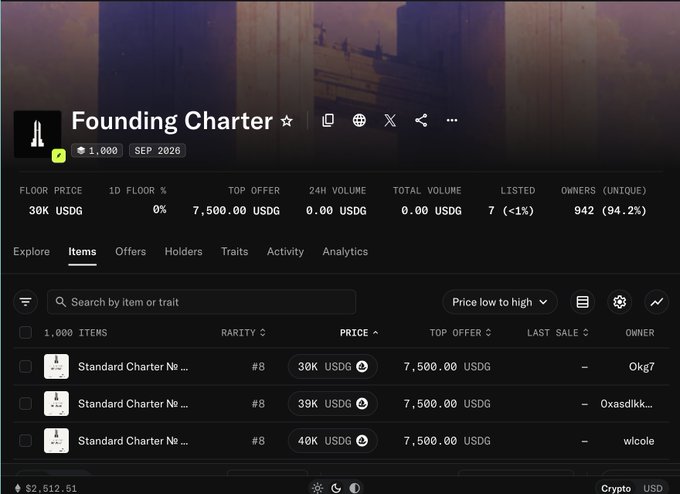Open the Analytics tab
Screen dimensions: 680x494
[345, 252]
